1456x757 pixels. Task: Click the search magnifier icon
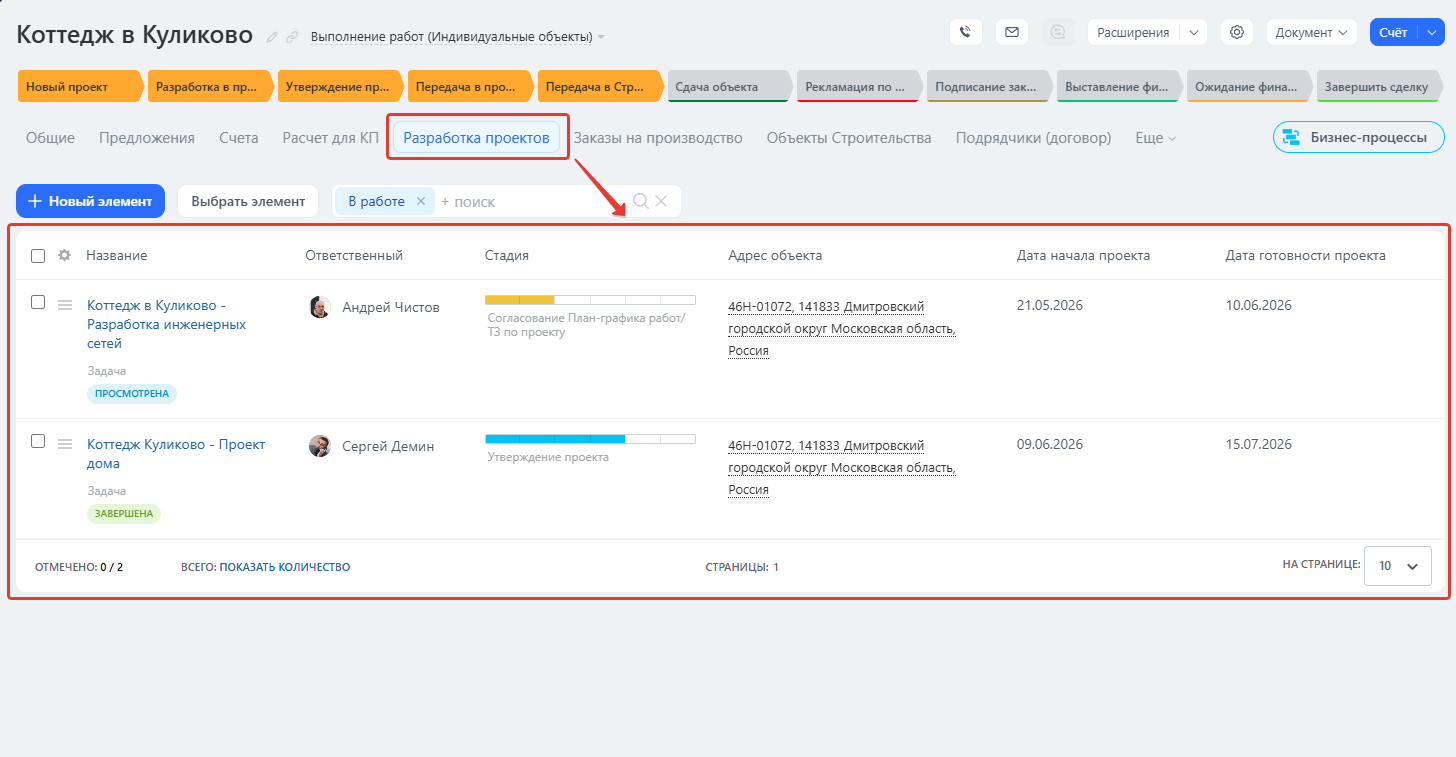pos(641,201)
